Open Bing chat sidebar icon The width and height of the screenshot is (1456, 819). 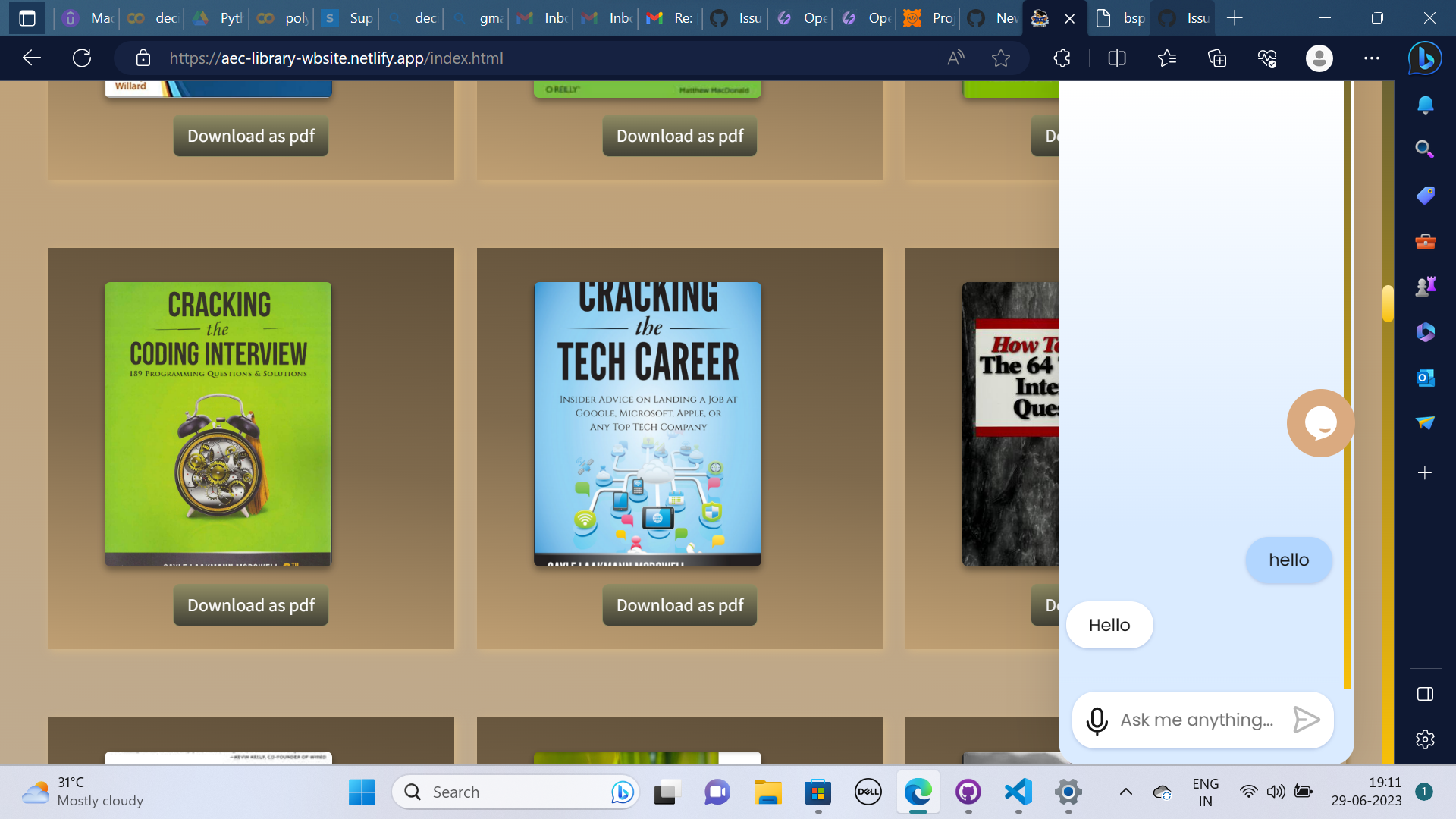point(1424,58)
